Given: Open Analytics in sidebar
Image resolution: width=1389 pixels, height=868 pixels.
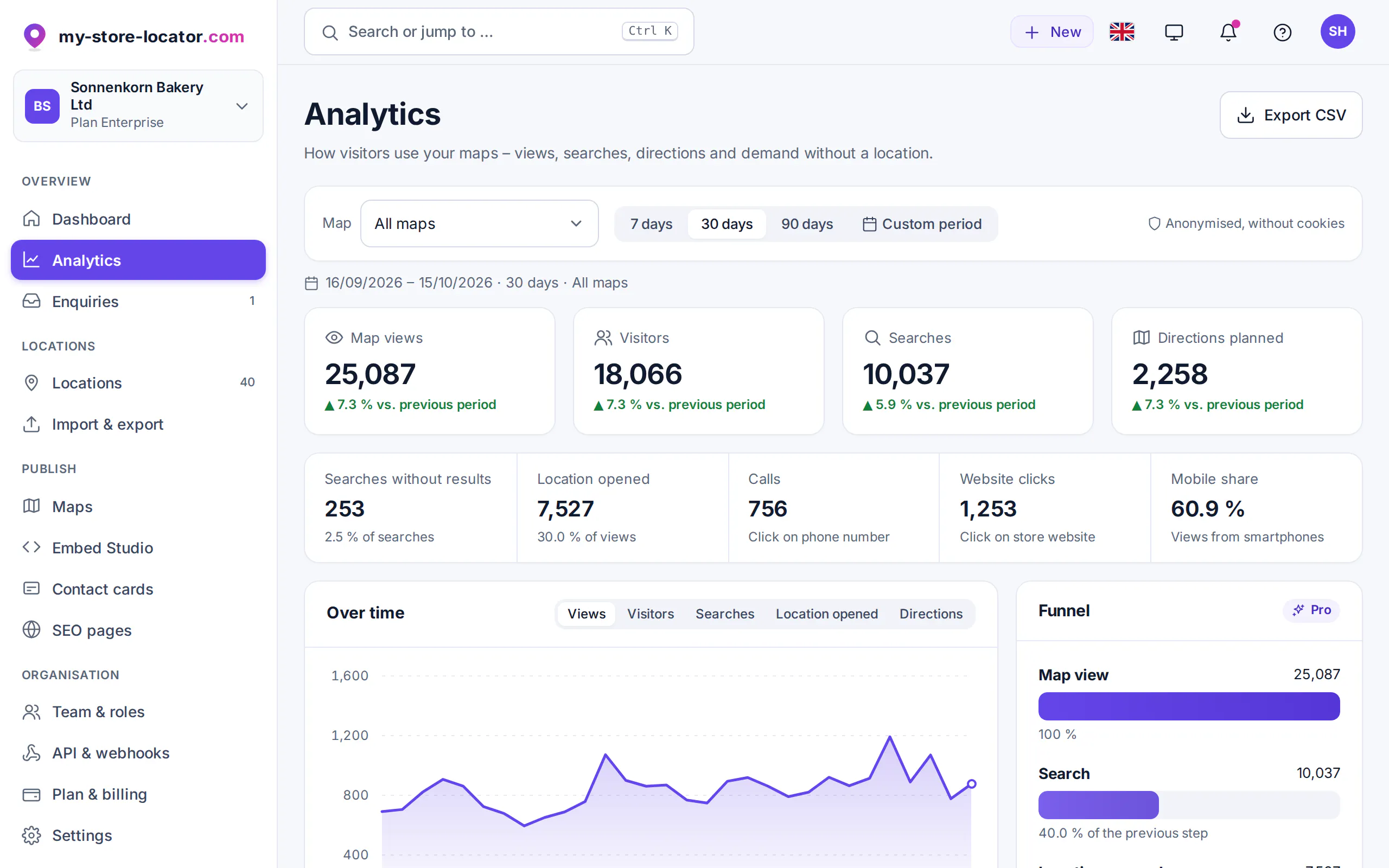Looking at the screenshot, I should (x=138, y=260).
